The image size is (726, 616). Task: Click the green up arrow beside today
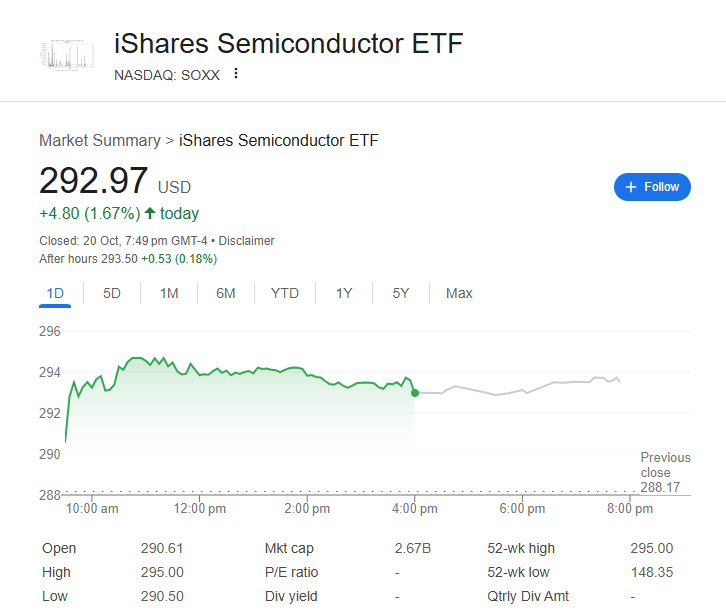coord(150,213)
